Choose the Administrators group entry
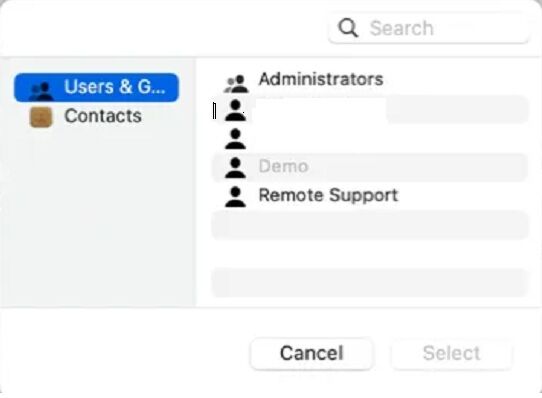The height and width of the screenshot is (398, 542). (370, 80)
